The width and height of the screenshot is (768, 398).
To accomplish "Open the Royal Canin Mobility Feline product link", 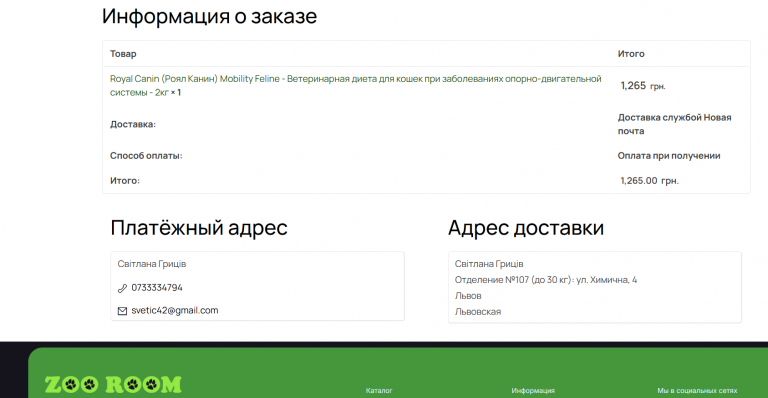I will point(356,85).
